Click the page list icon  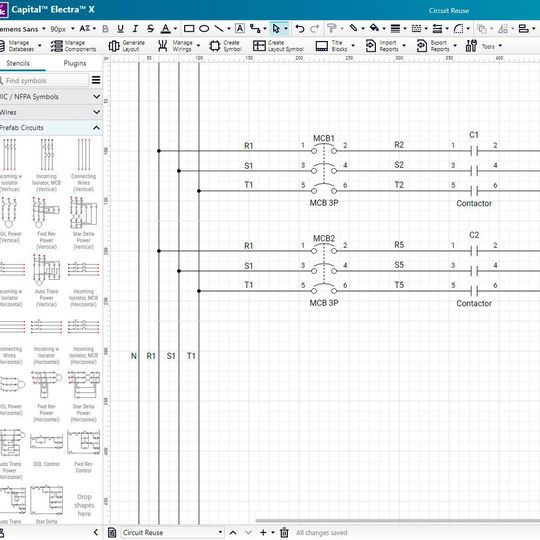112,532
